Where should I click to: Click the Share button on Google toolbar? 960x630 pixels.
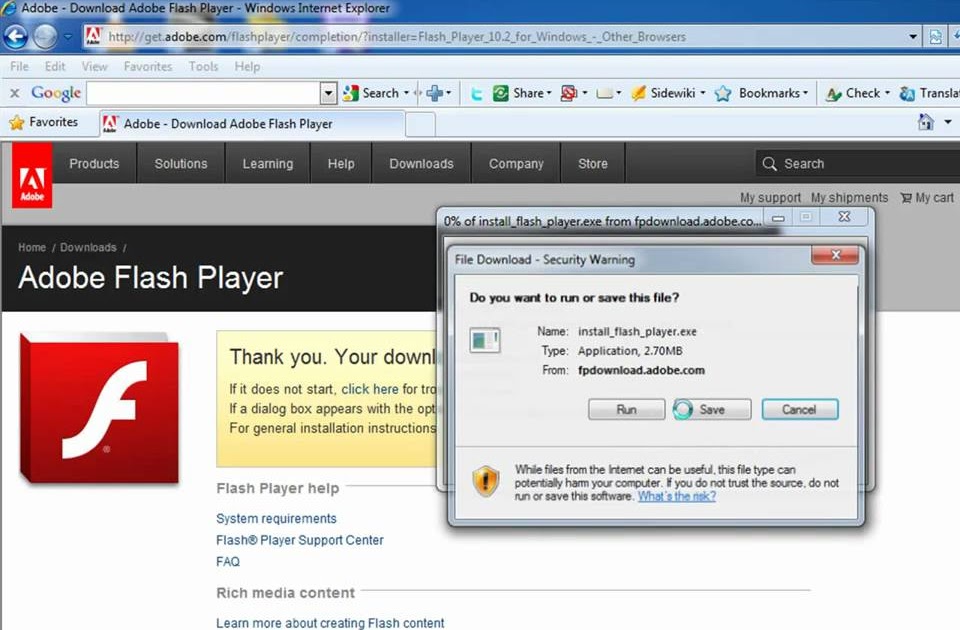click(522, 93)
